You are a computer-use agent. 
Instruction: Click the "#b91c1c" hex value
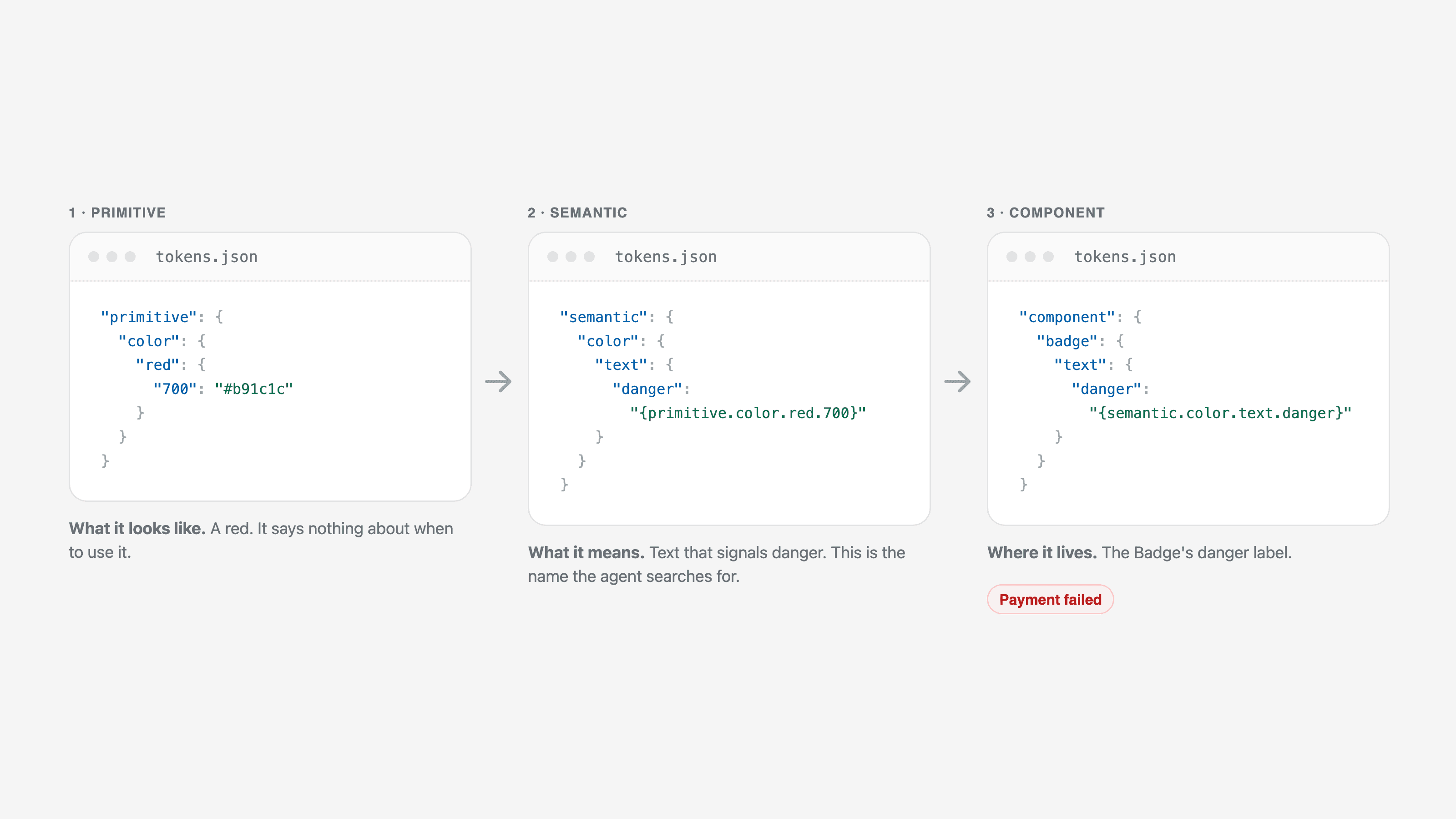(254, 389)
